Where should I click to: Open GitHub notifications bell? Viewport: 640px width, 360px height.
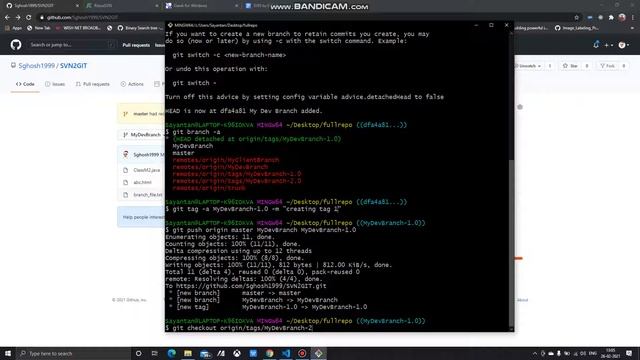pos(596,45)
